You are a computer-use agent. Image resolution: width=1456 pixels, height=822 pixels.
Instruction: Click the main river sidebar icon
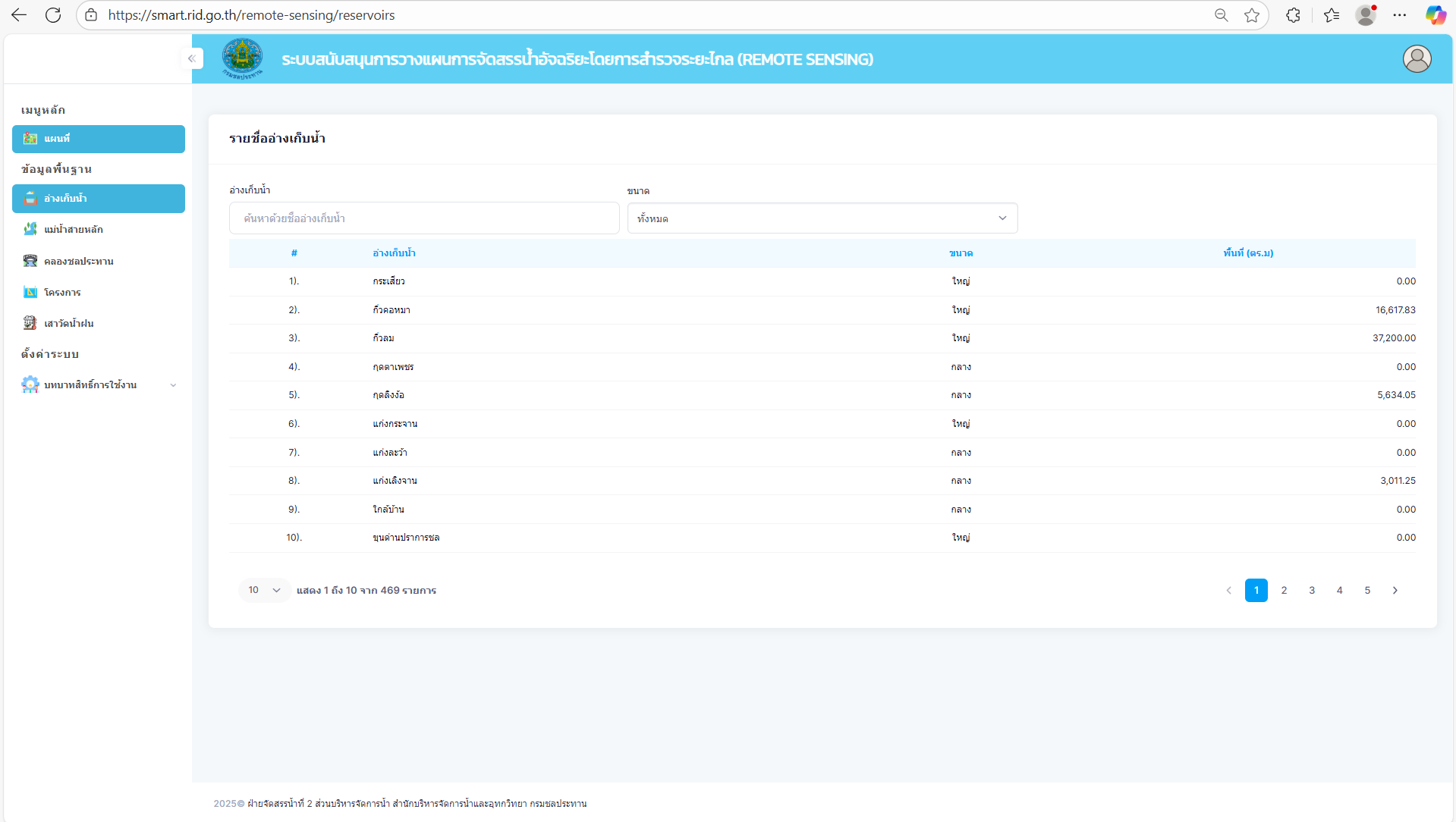click(30, 229)
